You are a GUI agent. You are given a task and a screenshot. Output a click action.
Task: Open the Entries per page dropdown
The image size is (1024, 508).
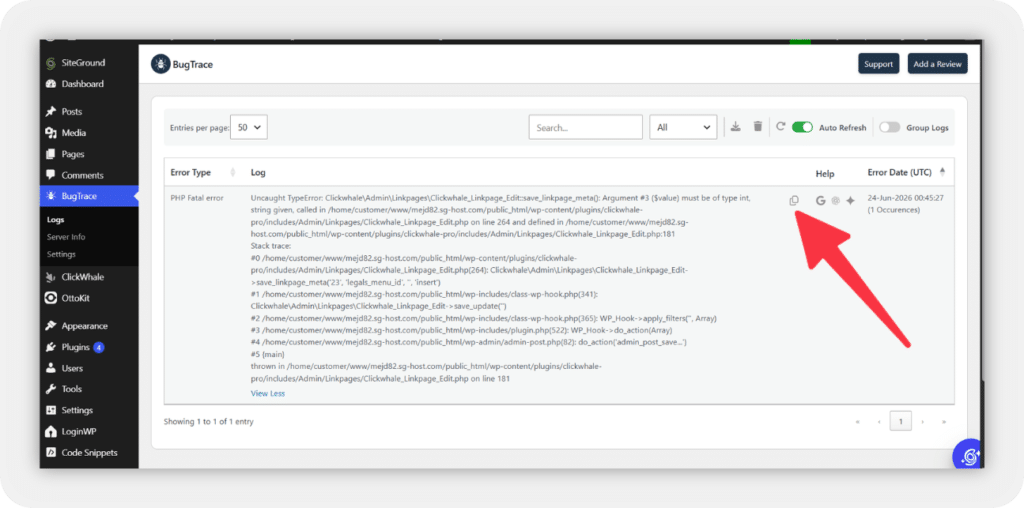[x=249, y=127]
